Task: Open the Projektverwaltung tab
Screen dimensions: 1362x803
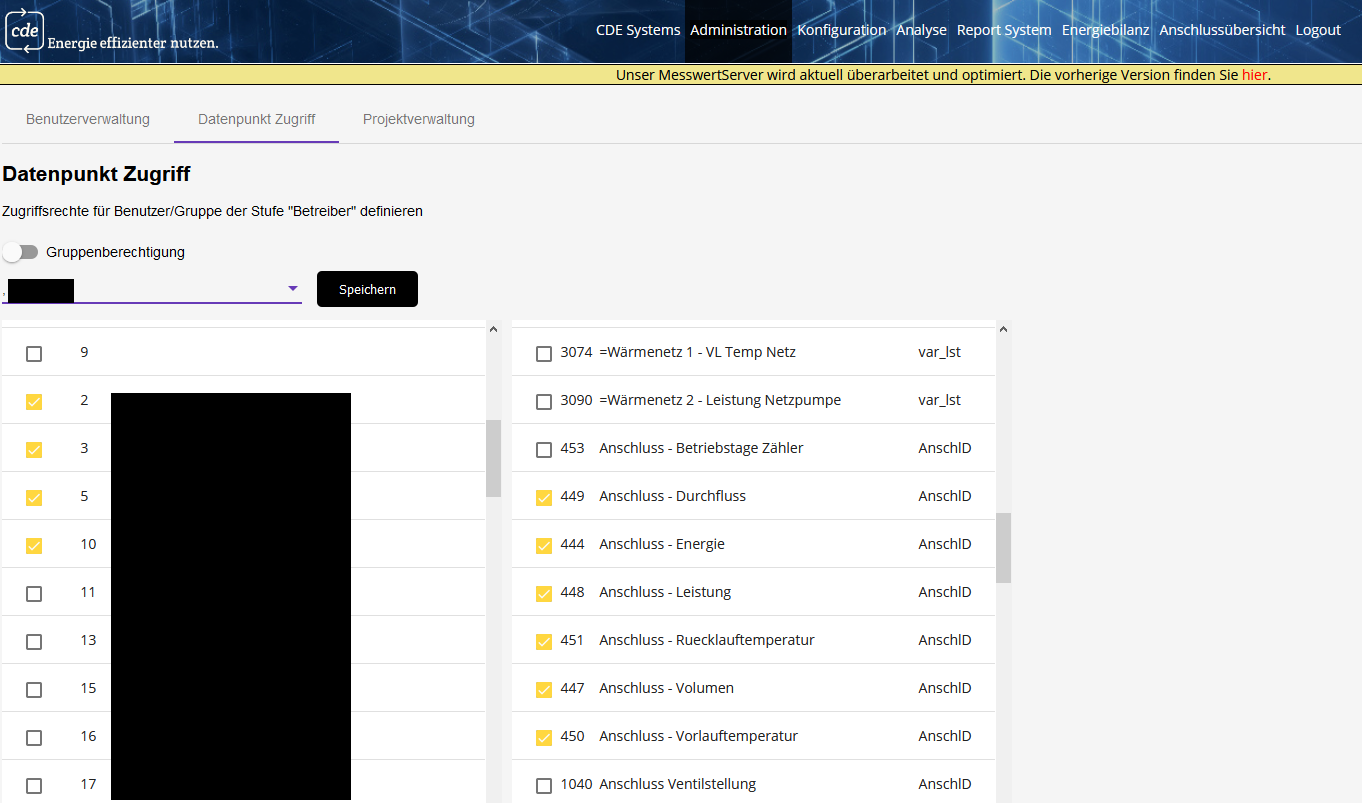Action: pos(418,119)
